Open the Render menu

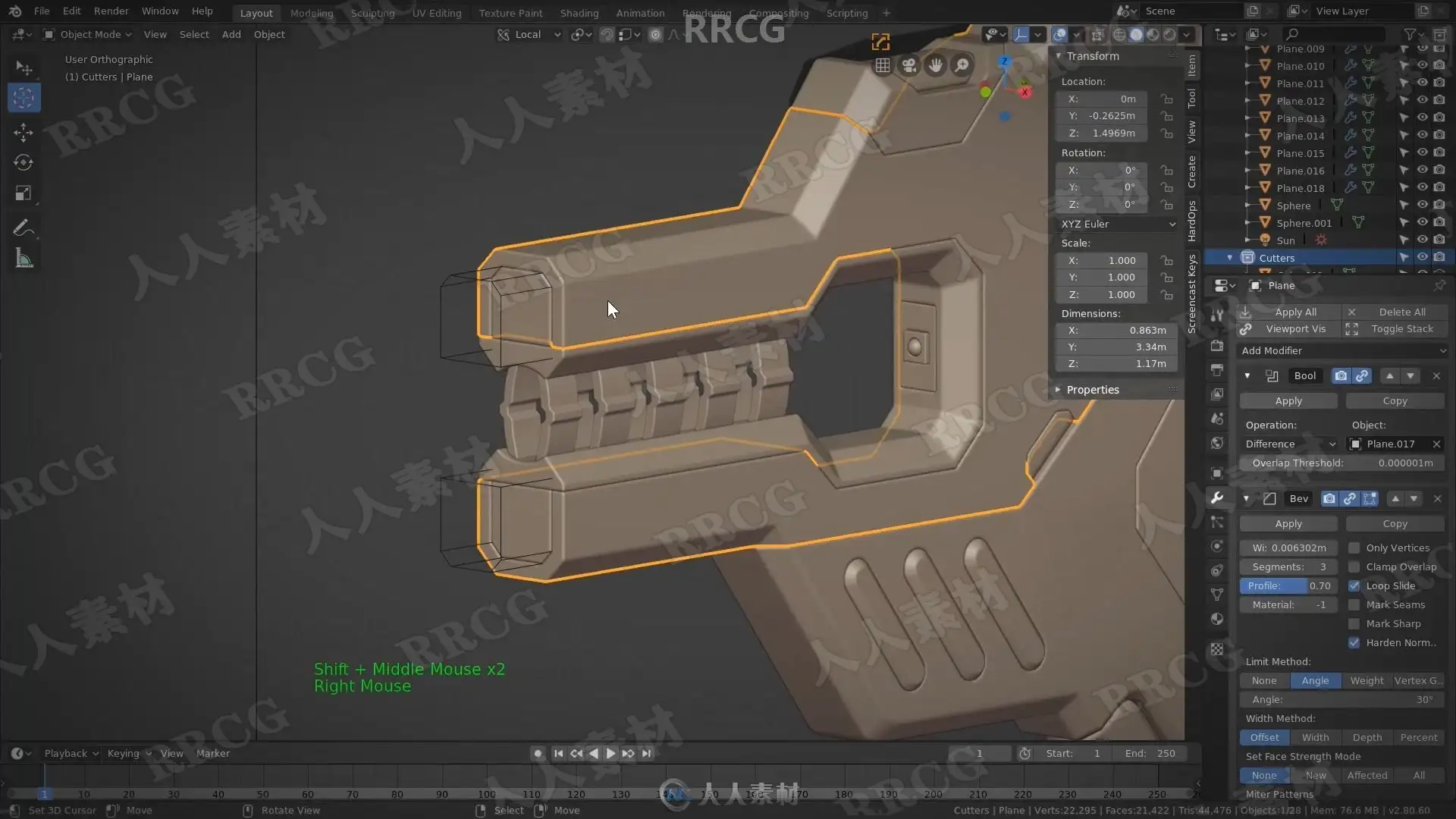click(111, 11)
